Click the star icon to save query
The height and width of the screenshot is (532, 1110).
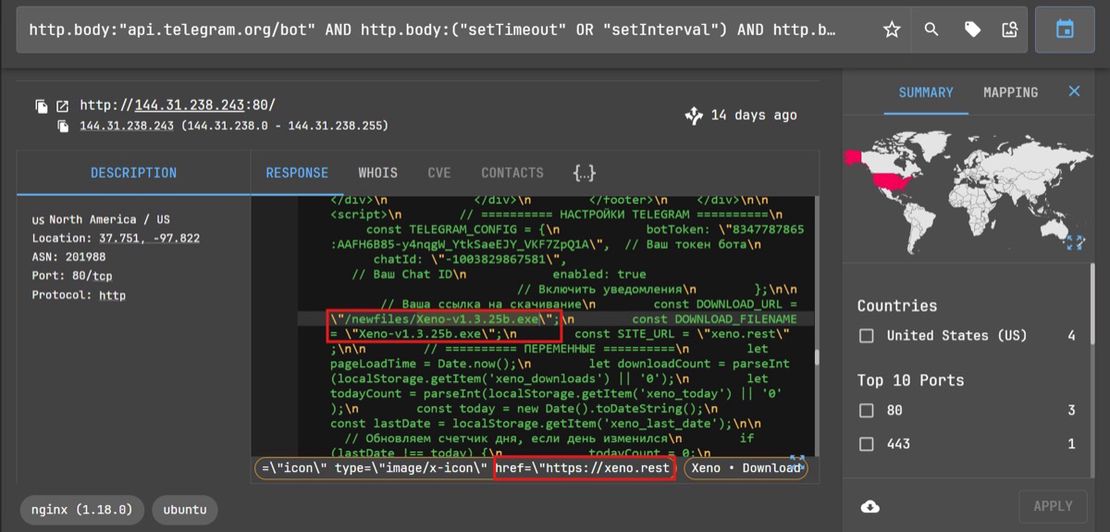click(x=892, y=29)
